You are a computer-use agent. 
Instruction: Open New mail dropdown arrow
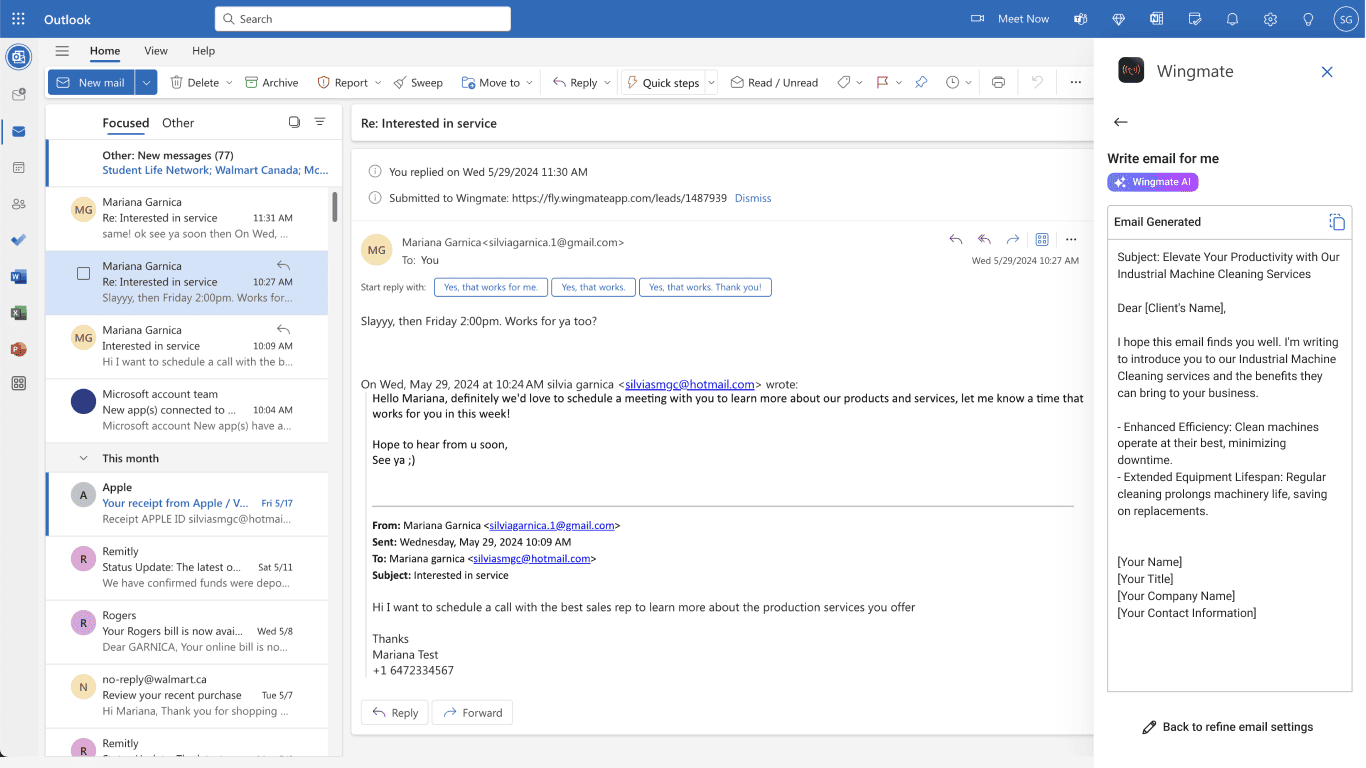[x=146, y=82]
